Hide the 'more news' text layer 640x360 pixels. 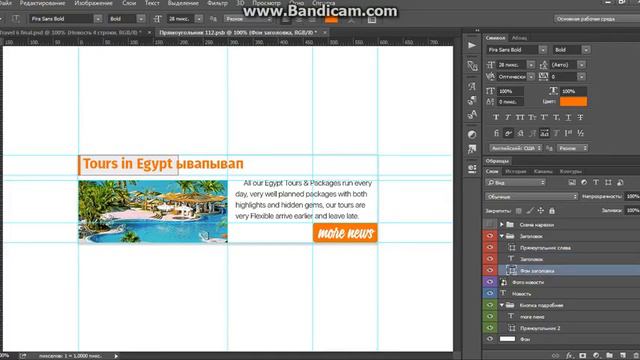[490, 316]
